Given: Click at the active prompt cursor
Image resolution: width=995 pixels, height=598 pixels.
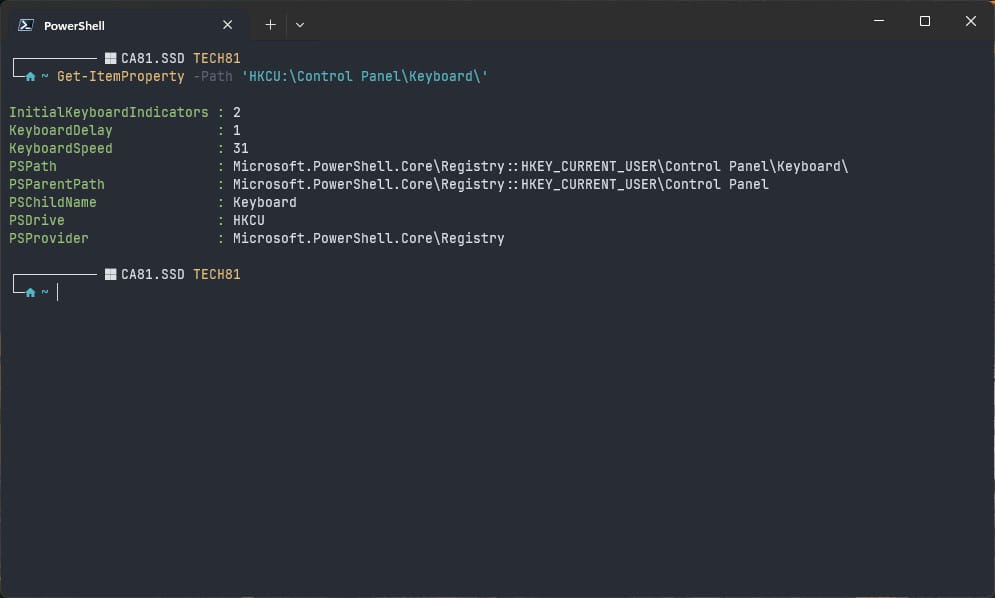Looking at the screenshot, I should click(x=58, y=292).
